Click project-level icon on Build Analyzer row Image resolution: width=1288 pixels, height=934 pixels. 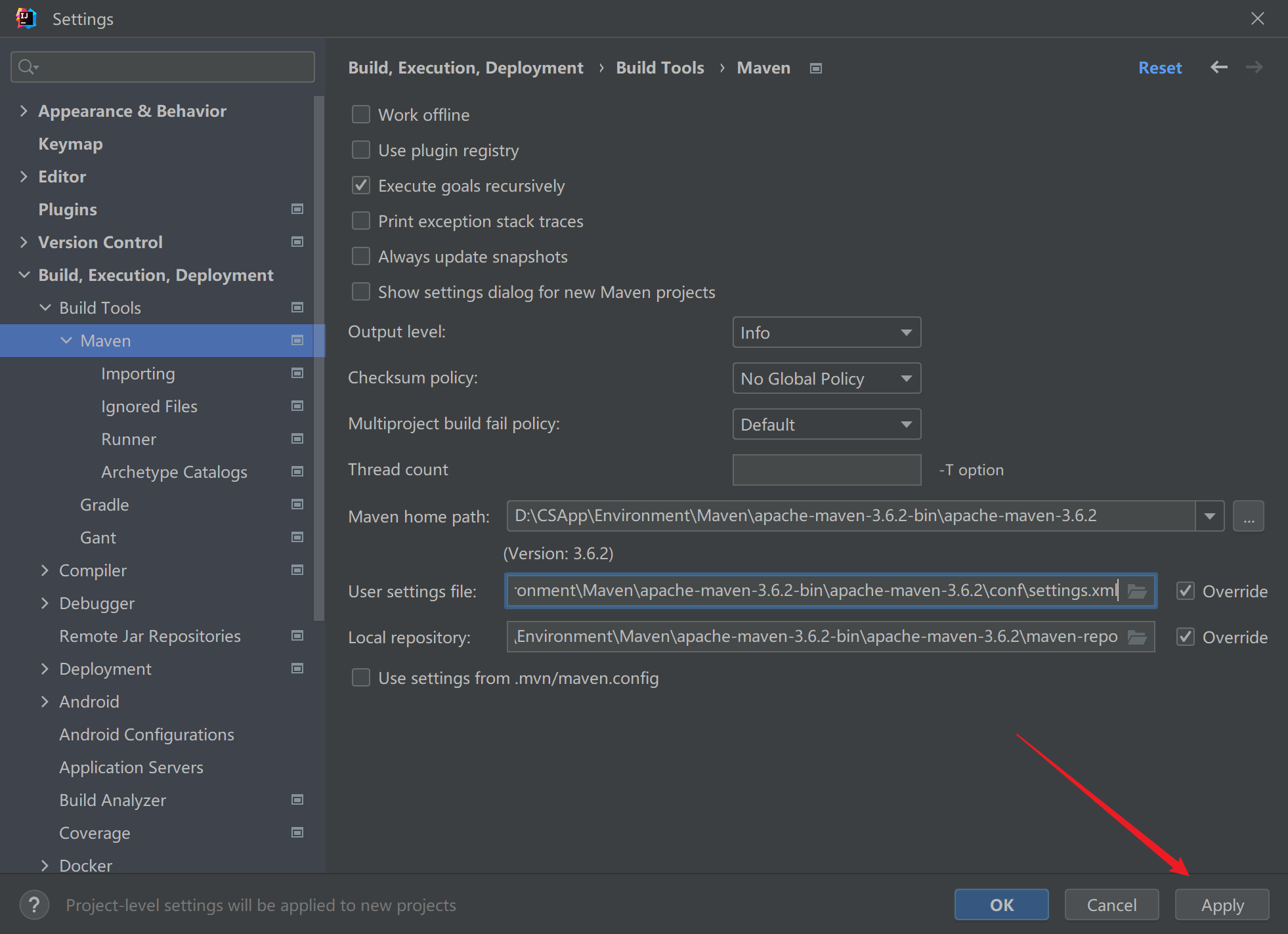297,799
